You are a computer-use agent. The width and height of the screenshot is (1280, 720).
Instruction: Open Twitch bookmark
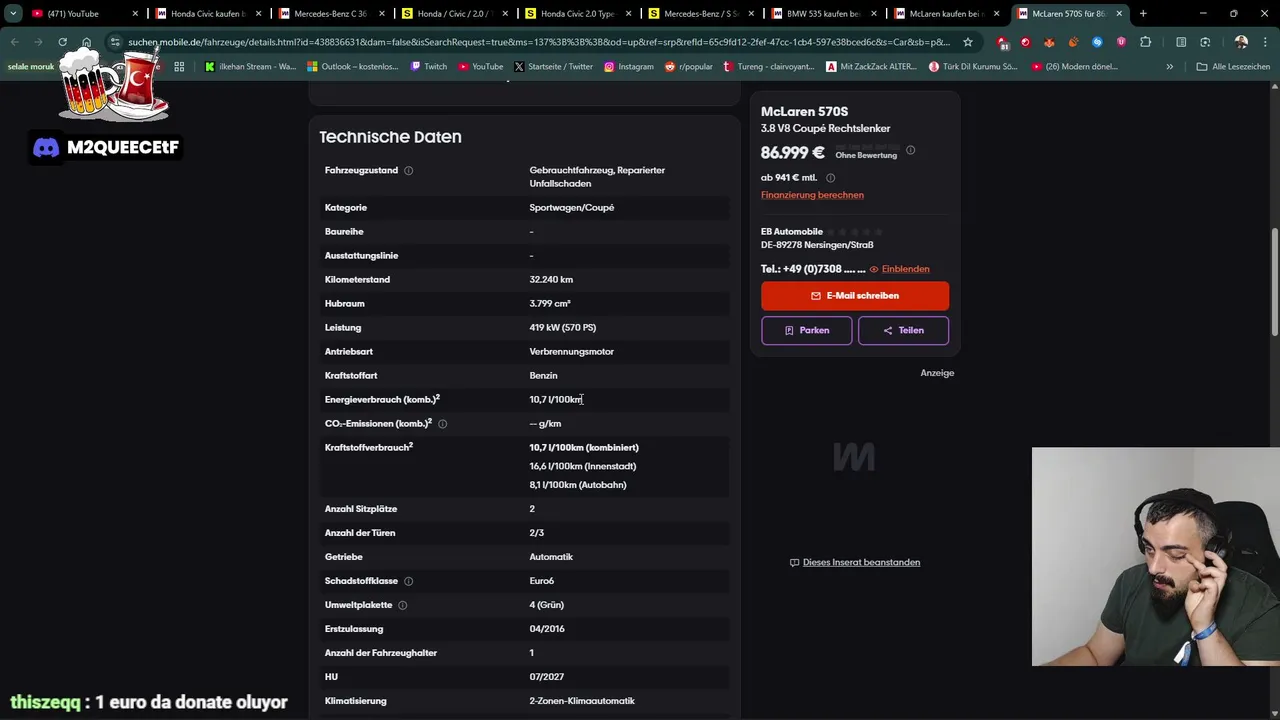pyautogui.click(x=428, y=66)
